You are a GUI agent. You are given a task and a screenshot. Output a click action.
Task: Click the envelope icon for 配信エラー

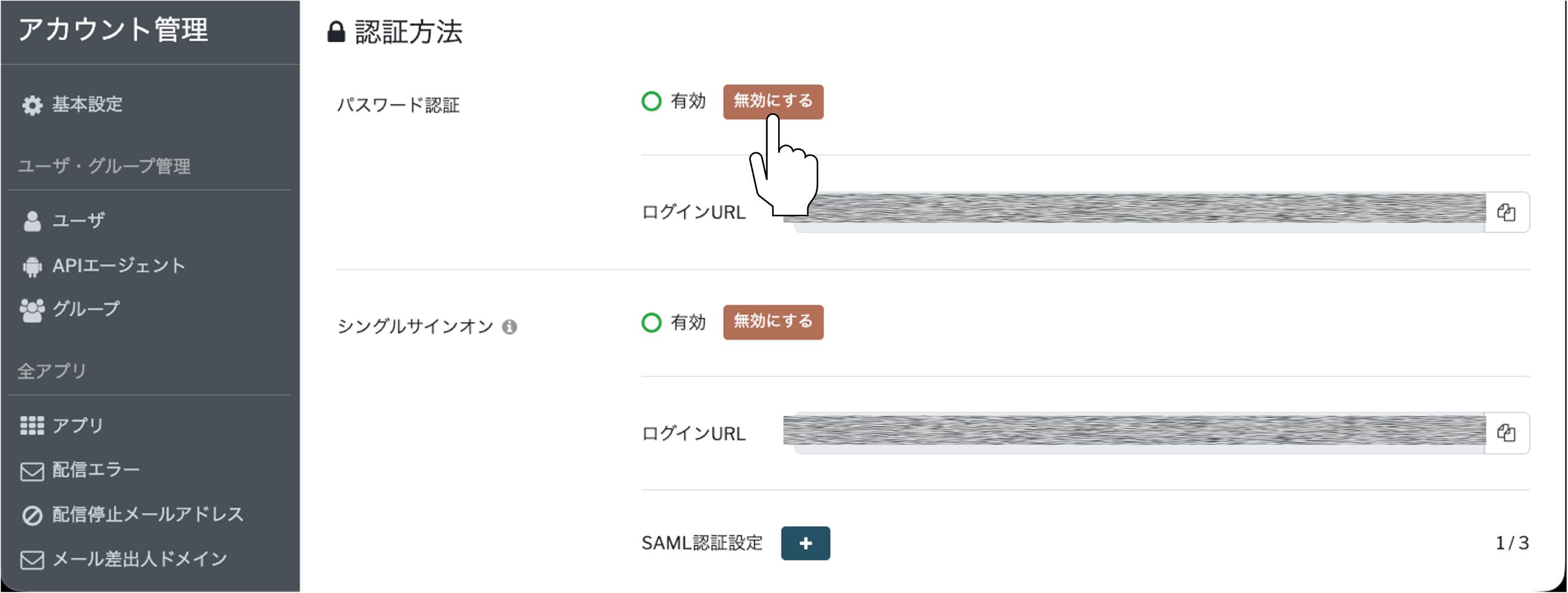coord(32,471)
